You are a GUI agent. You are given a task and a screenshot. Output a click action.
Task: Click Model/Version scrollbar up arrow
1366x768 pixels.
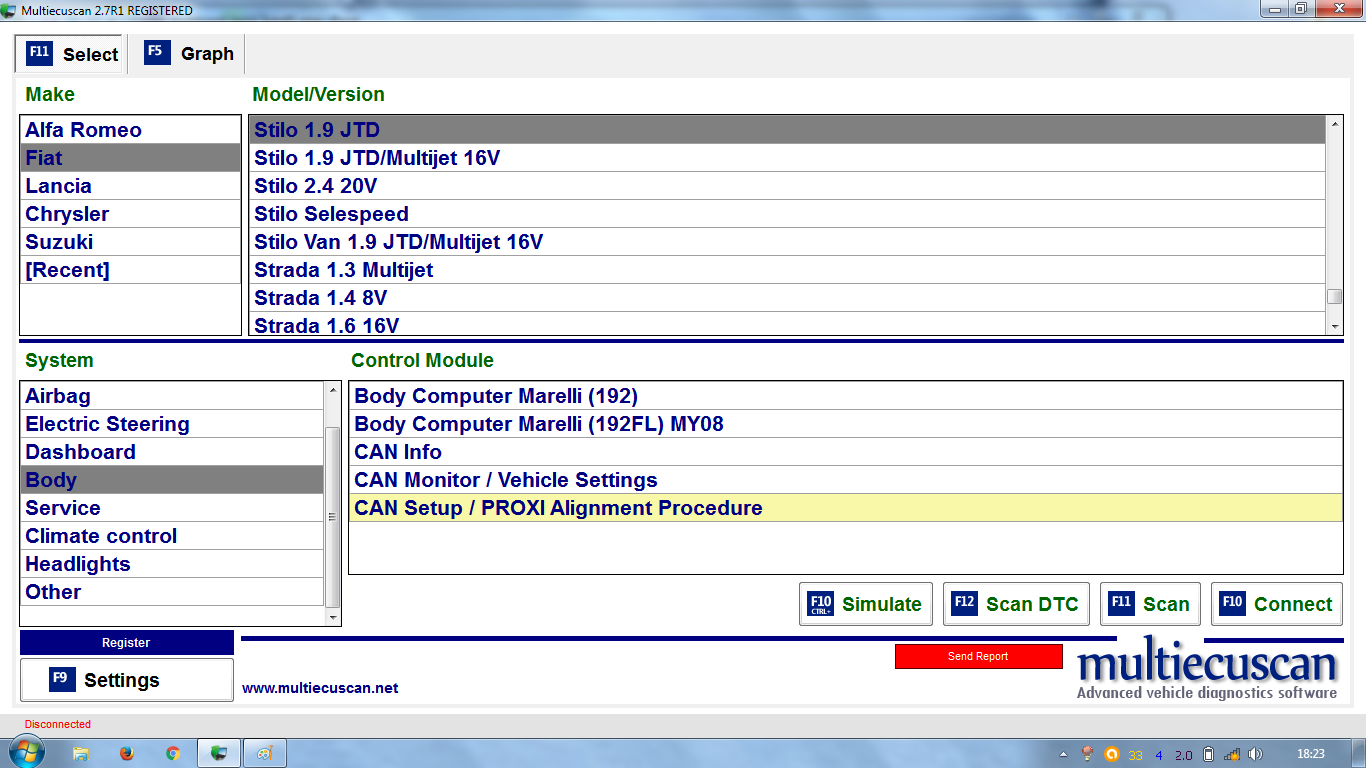point(1334,125)
